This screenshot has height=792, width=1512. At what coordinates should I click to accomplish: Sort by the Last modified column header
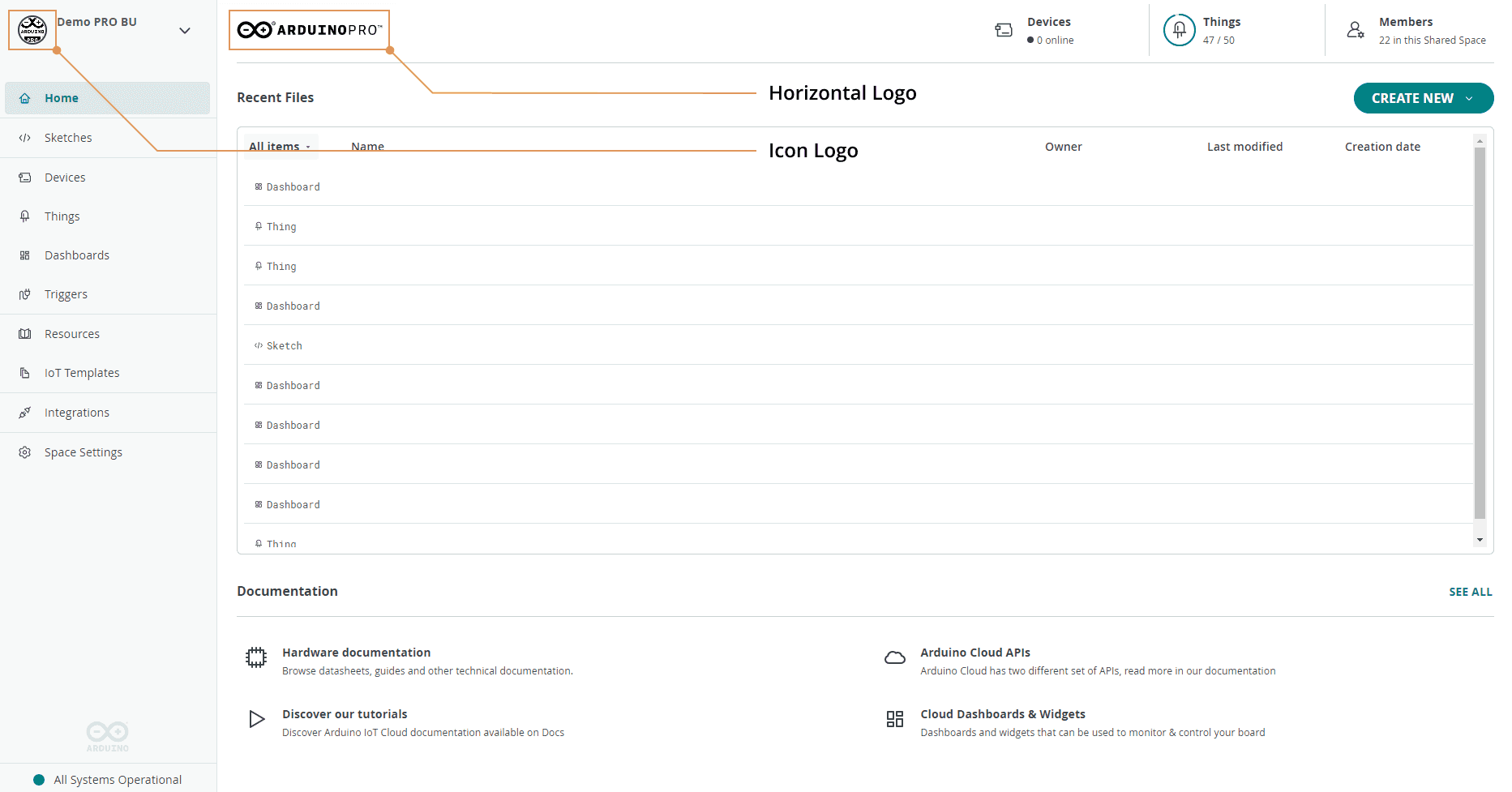(1244, 147)
